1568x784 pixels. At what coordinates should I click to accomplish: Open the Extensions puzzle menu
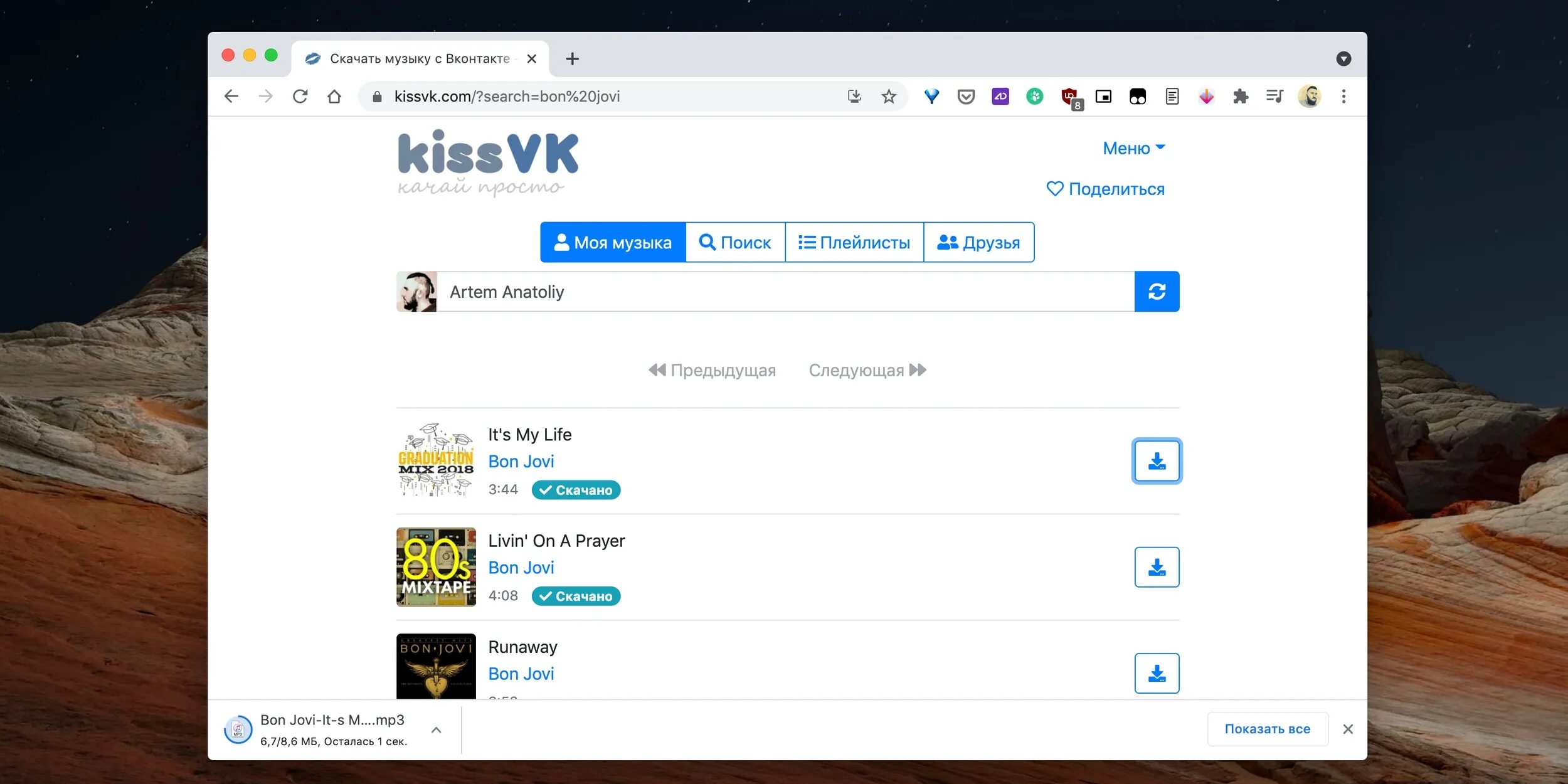[x=1241, y=96]
